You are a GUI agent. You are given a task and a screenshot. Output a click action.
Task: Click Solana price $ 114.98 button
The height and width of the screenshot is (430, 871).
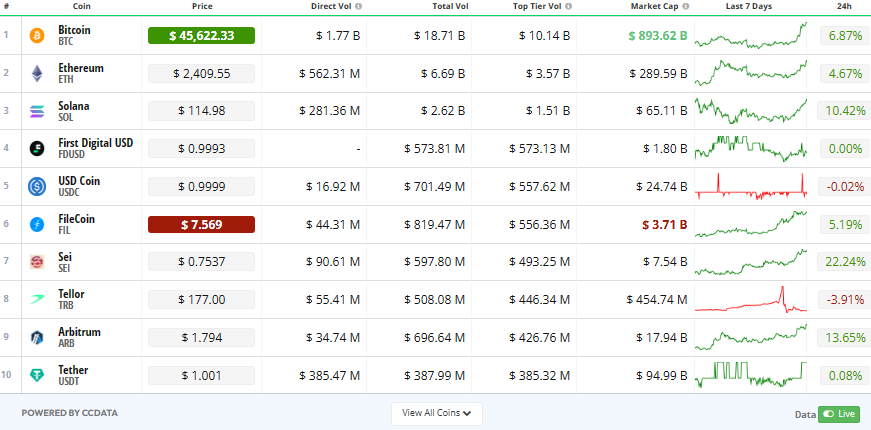201,111
